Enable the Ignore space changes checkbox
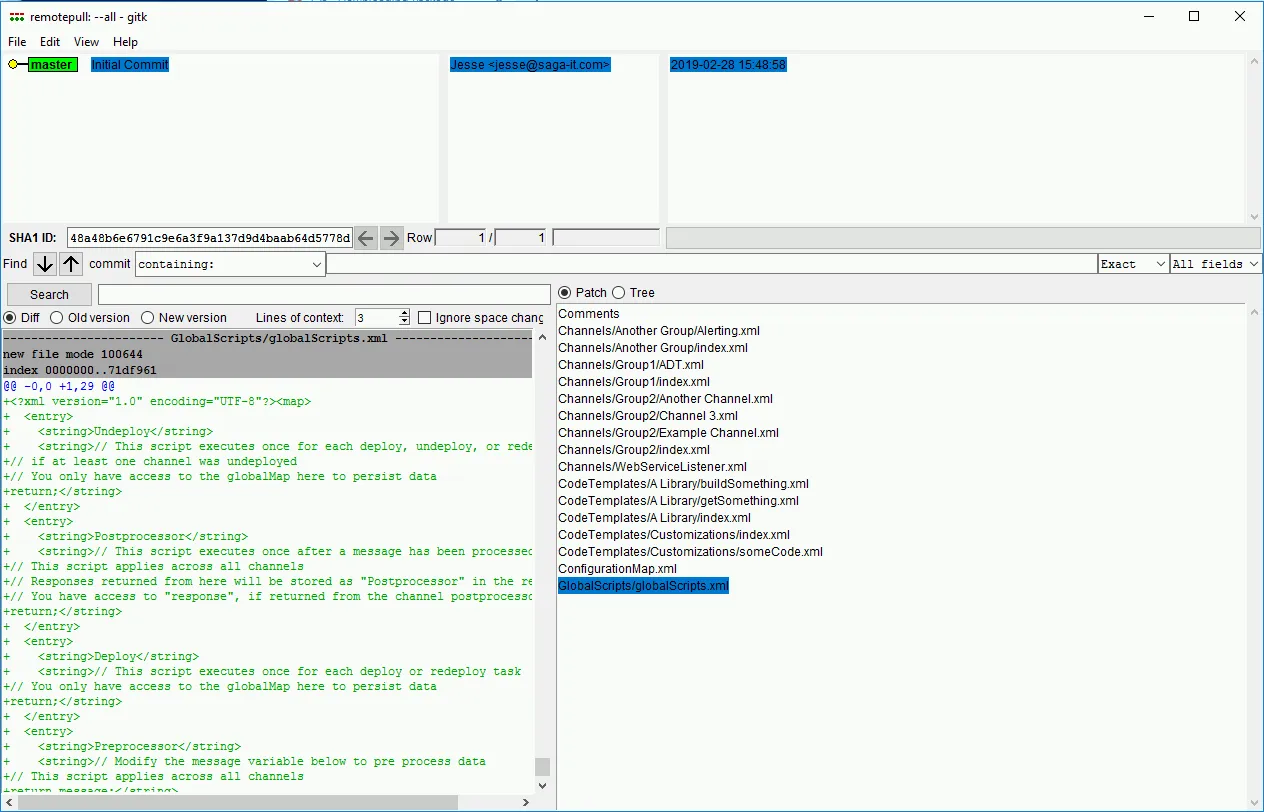 (424, 317)
